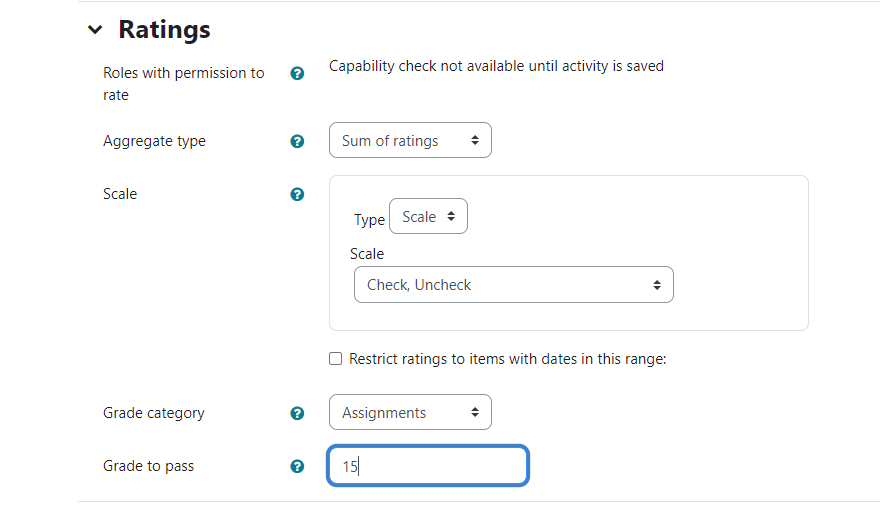The width and height of the screenshot is (880, 509).
Task: Click the Type label inside Scale box
Action: (369, 220)
